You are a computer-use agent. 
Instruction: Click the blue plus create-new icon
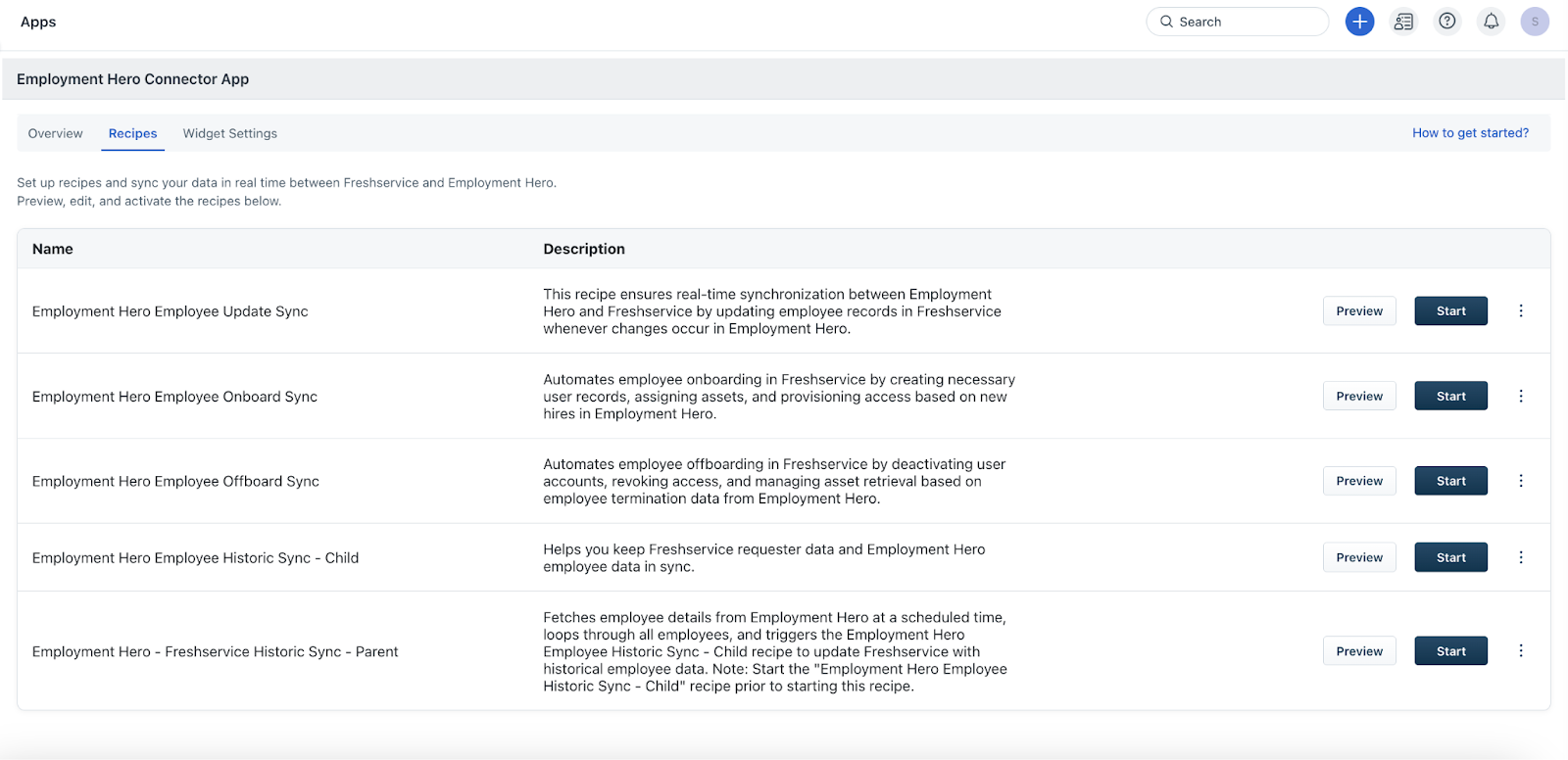pos(1359,22)
